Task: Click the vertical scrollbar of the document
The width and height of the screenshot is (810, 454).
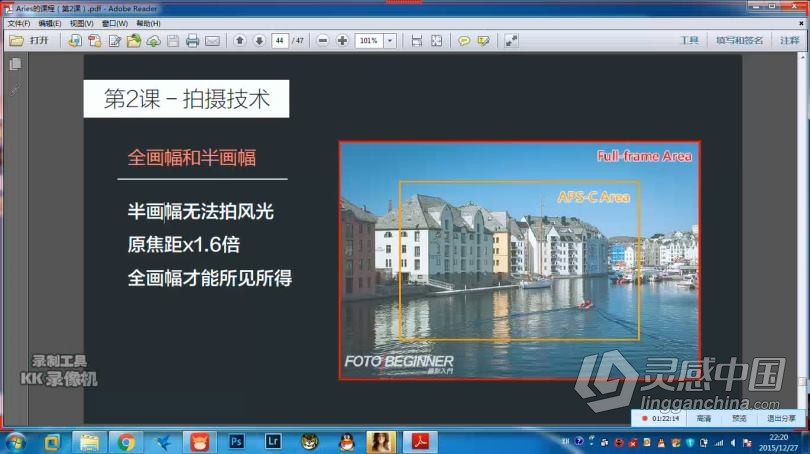Action: 802,238
